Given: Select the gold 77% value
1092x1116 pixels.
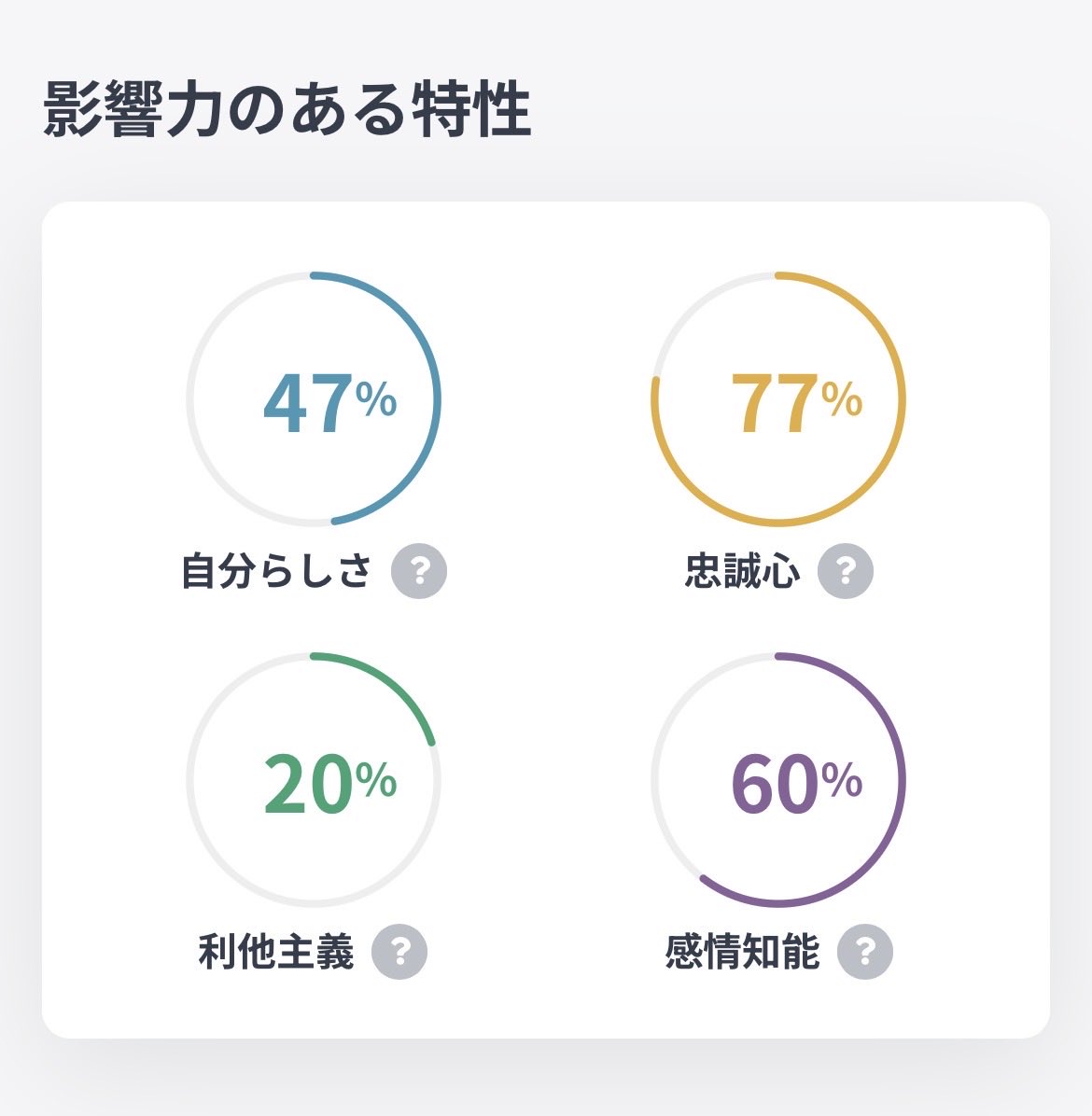Looking at the screenshot, I should (796, 402).
